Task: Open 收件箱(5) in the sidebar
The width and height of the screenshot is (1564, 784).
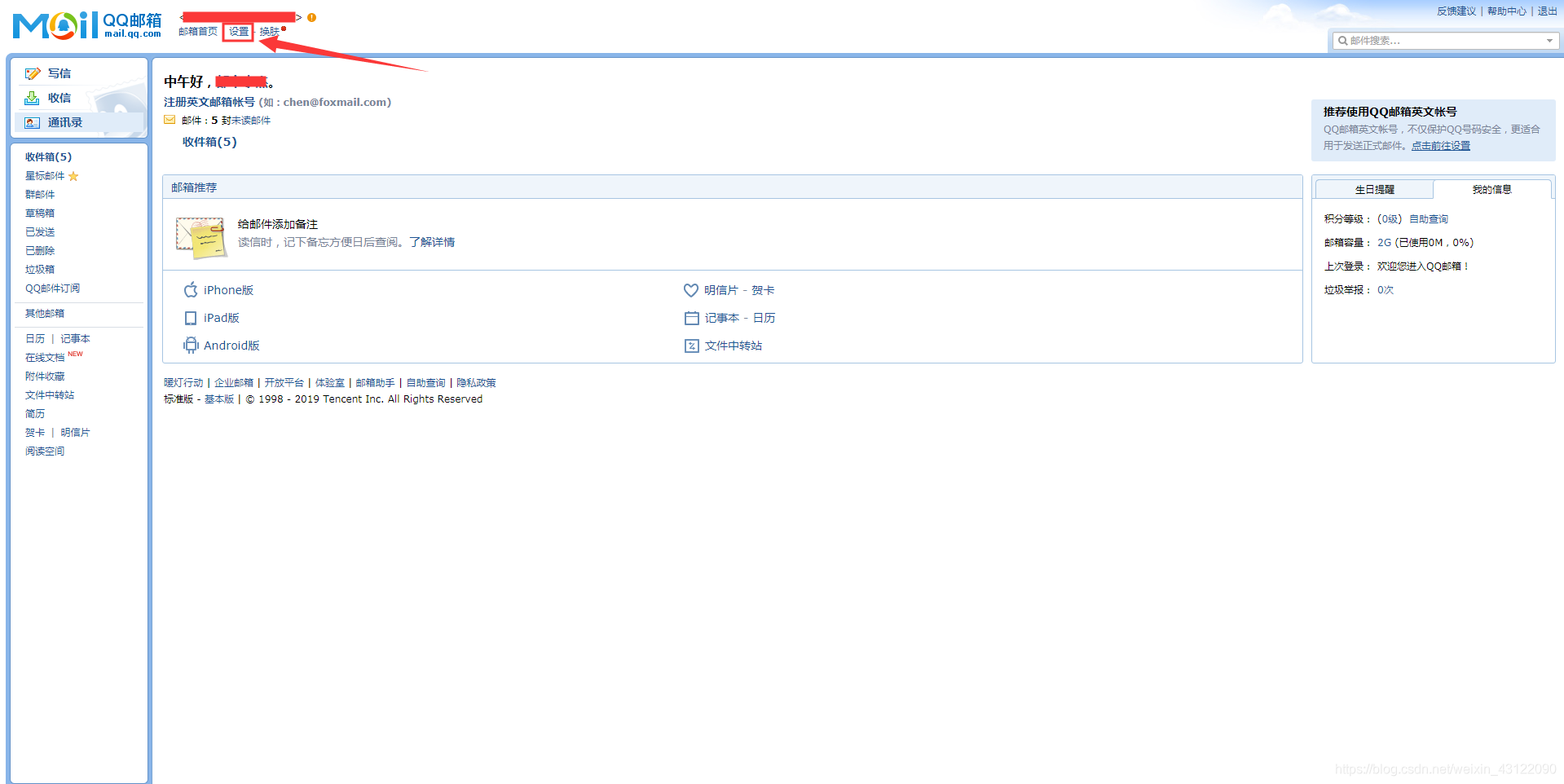Action: [48, 156]
